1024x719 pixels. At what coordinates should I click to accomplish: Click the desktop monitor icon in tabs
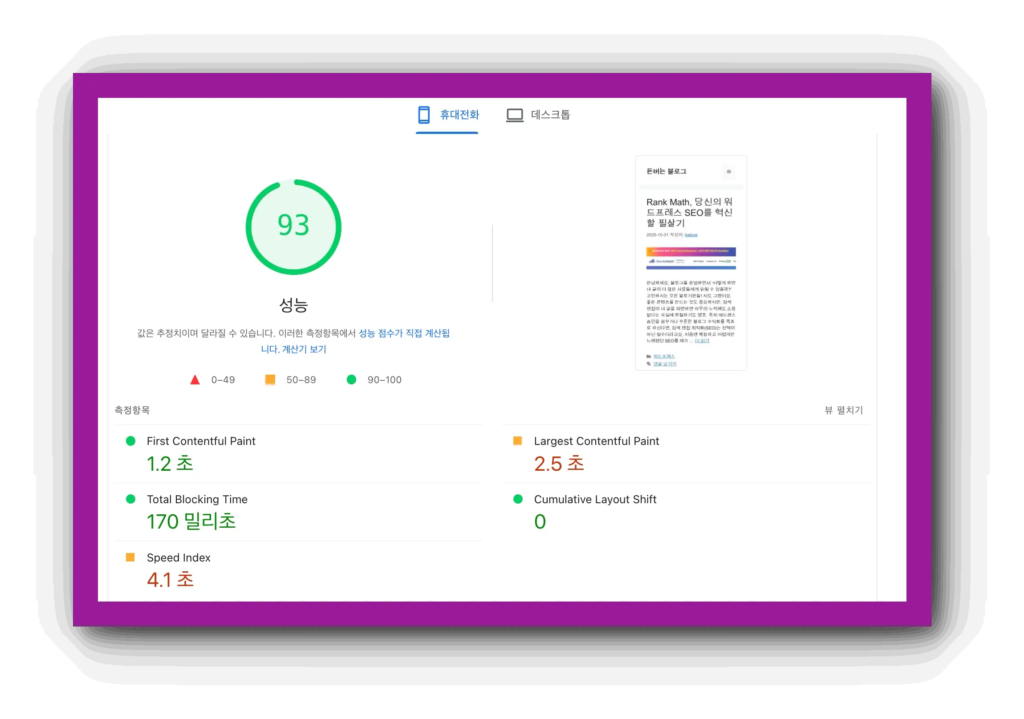(515, 115)
